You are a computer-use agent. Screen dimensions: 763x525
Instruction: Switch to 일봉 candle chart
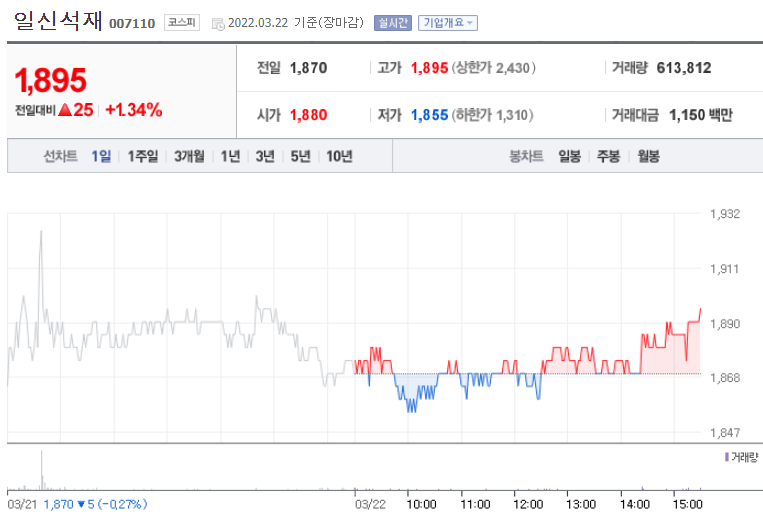pos(569,156)
